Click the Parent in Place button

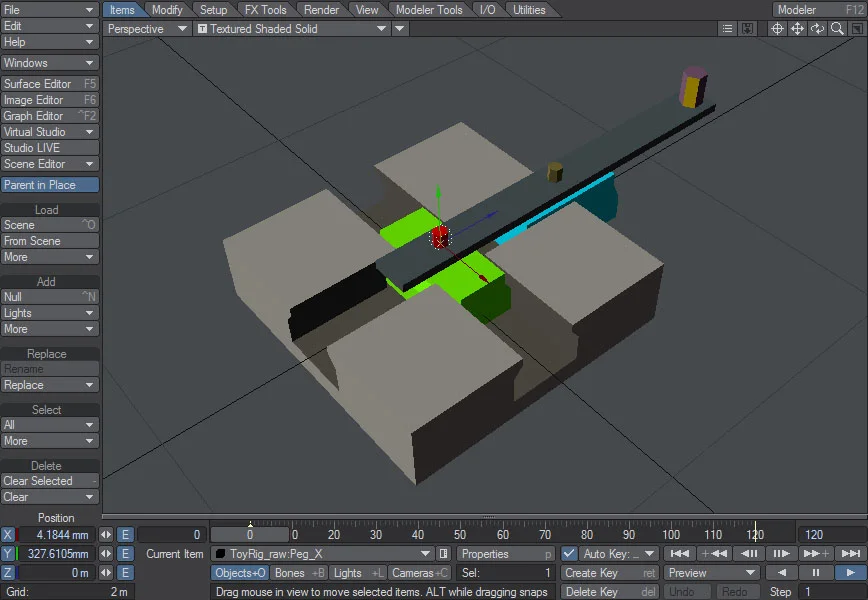pyautogui.click(x=50, y=184)
